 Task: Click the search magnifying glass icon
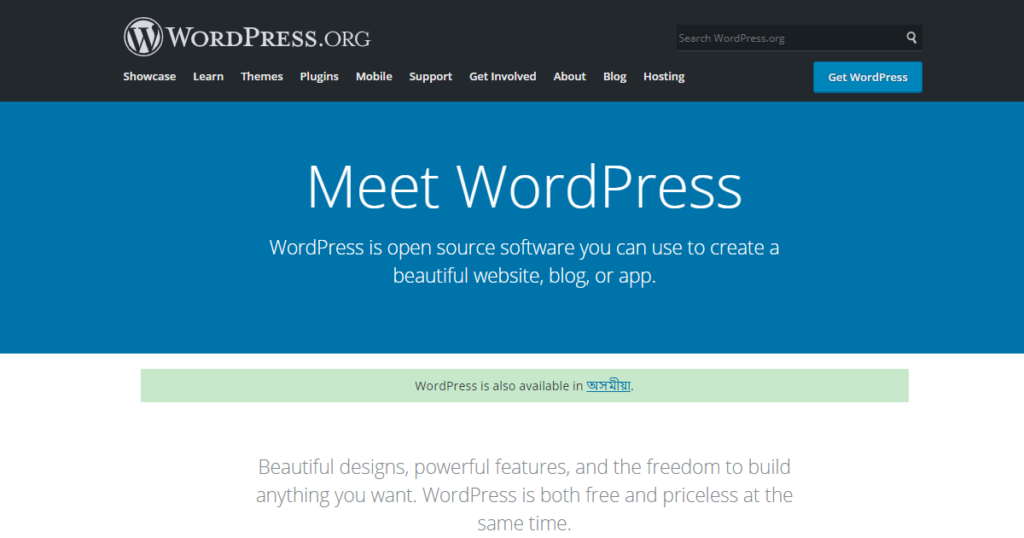coord(911,38)
